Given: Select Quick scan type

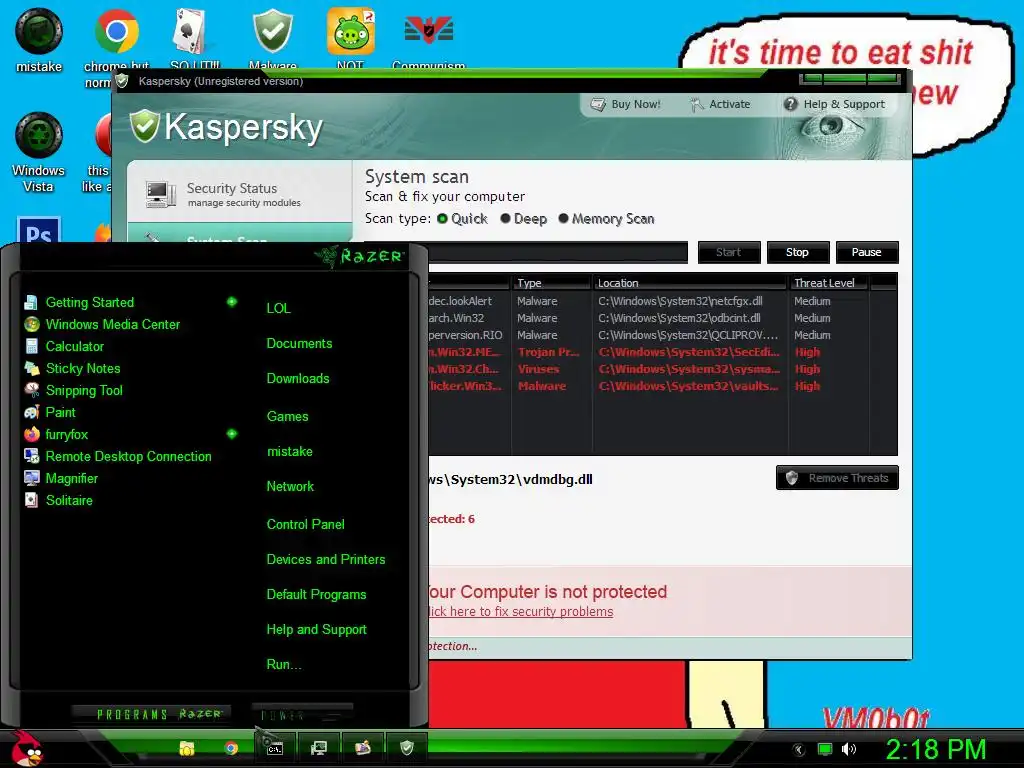Looking at the screenshot, I should [x=462, y=219].
